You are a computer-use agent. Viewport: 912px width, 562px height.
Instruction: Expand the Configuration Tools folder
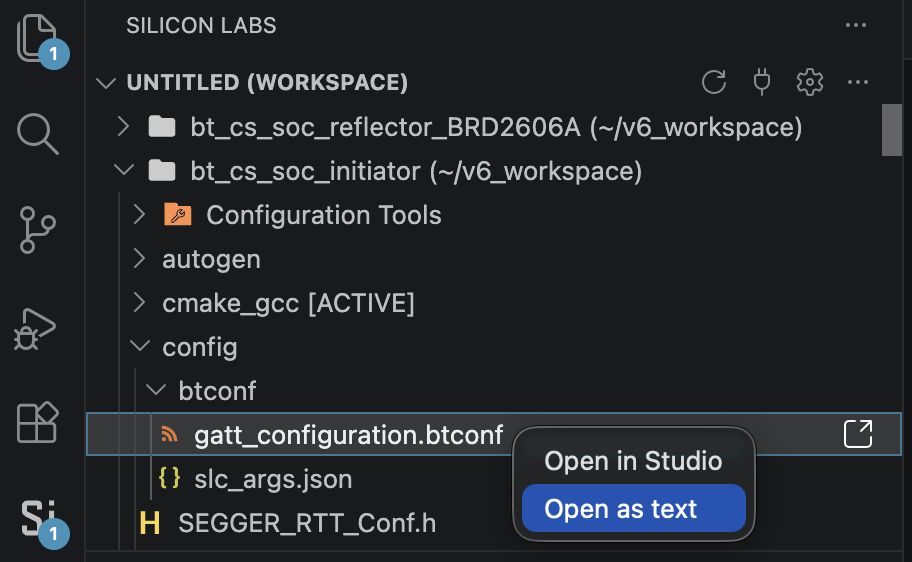coord(138,215)
